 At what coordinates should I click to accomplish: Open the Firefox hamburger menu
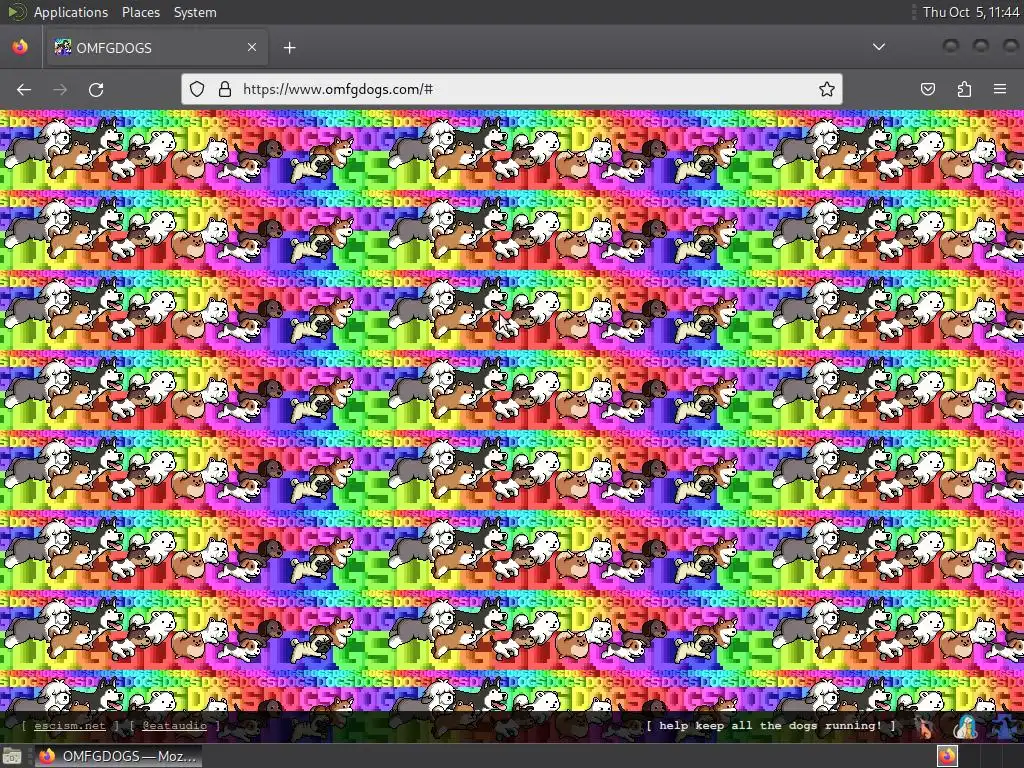[x=1000, y=89]
